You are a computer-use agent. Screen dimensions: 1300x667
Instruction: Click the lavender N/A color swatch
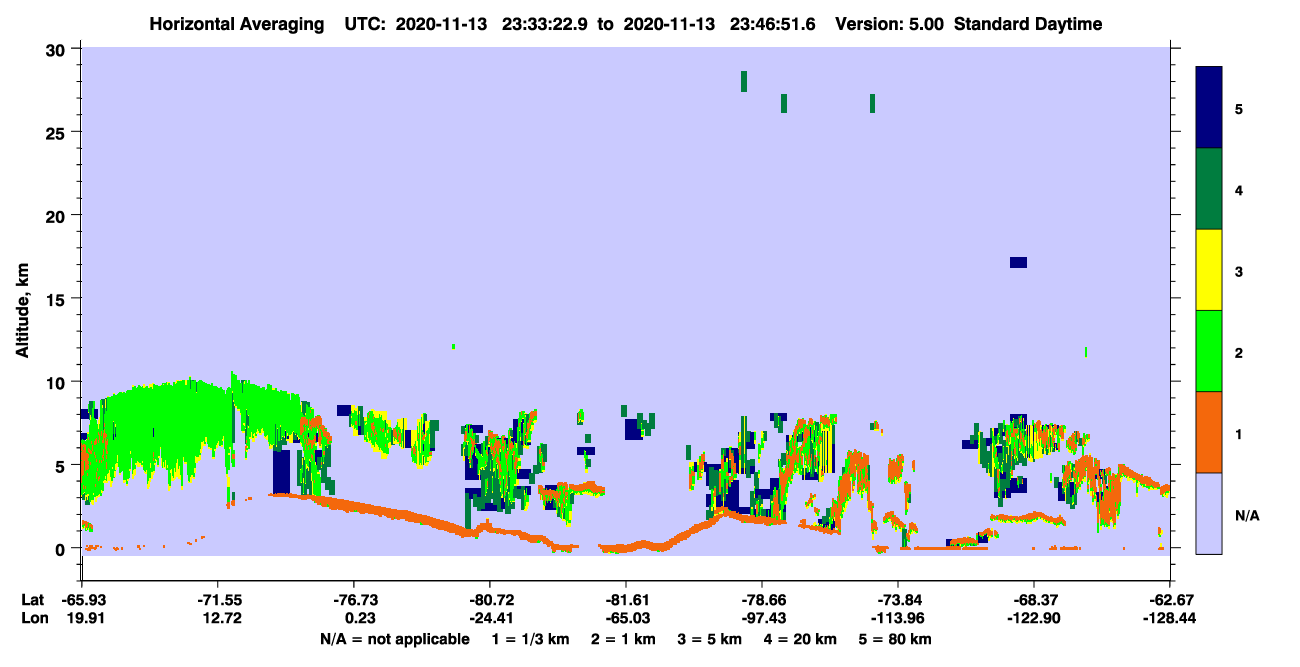[x=1209, y=513]
